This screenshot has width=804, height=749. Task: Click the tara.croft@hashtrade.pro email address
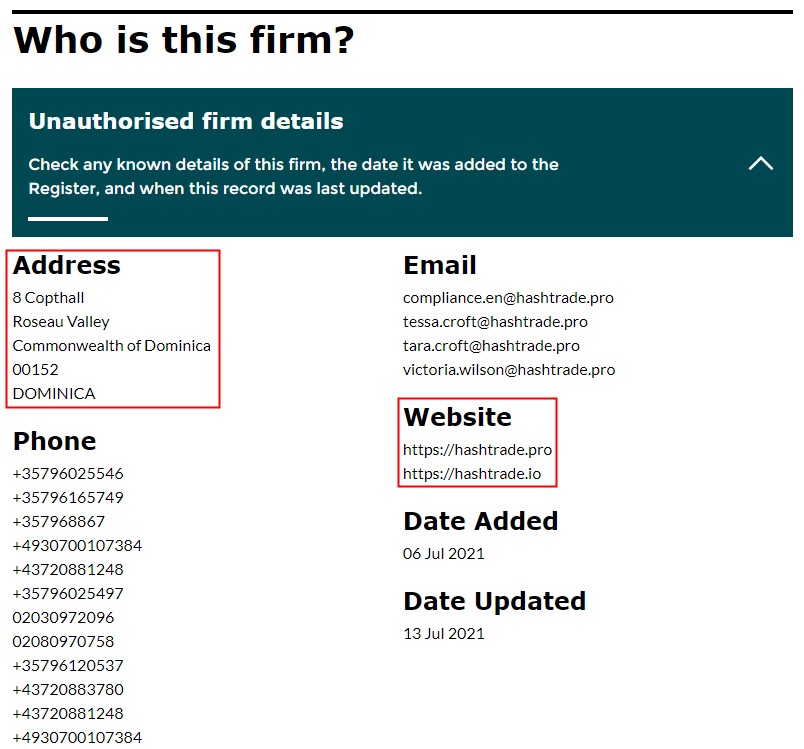(491, 346)
